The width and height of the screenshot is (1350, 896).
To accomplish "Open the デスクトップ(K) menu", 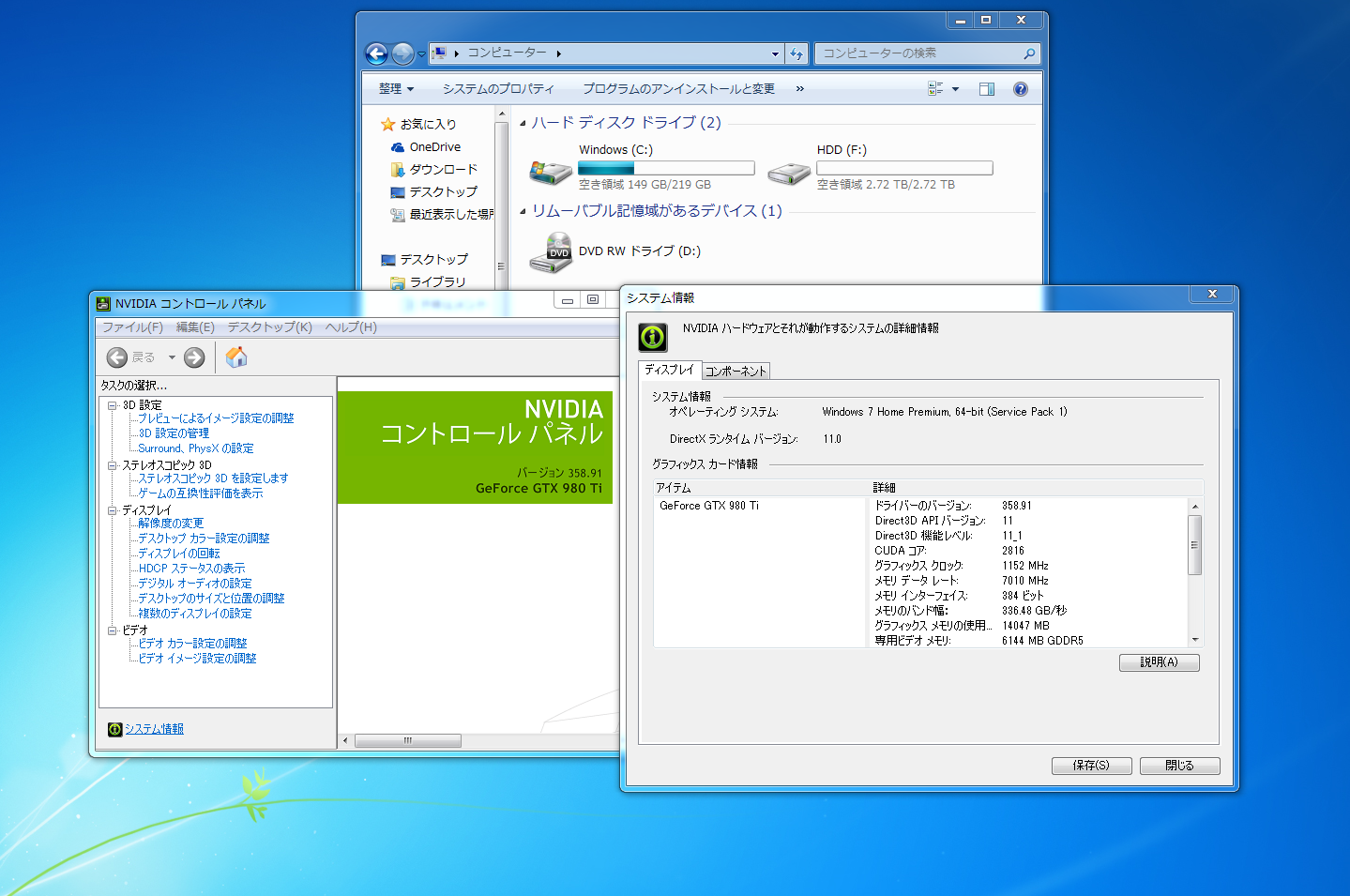I will coord(270,327).
